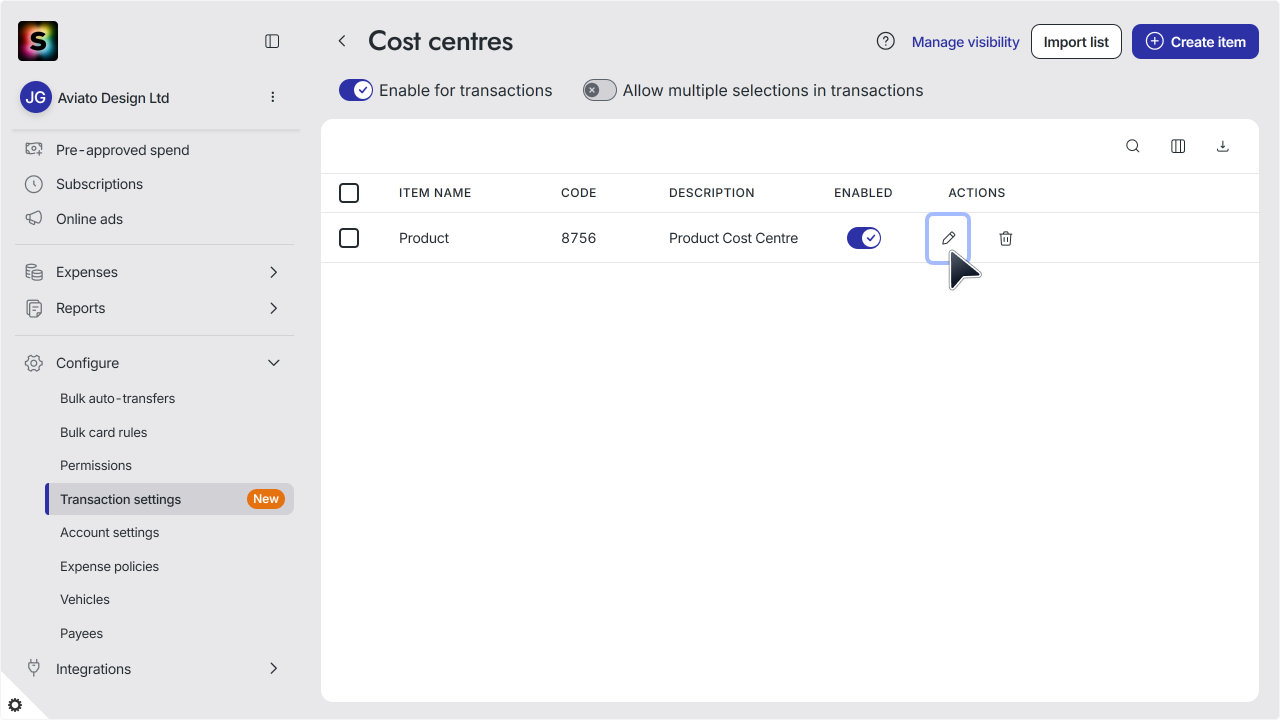1280x720 pixels.
Task: Click the app logo in the sidebar
Action: pyautogui.click(x=38, y=41)
